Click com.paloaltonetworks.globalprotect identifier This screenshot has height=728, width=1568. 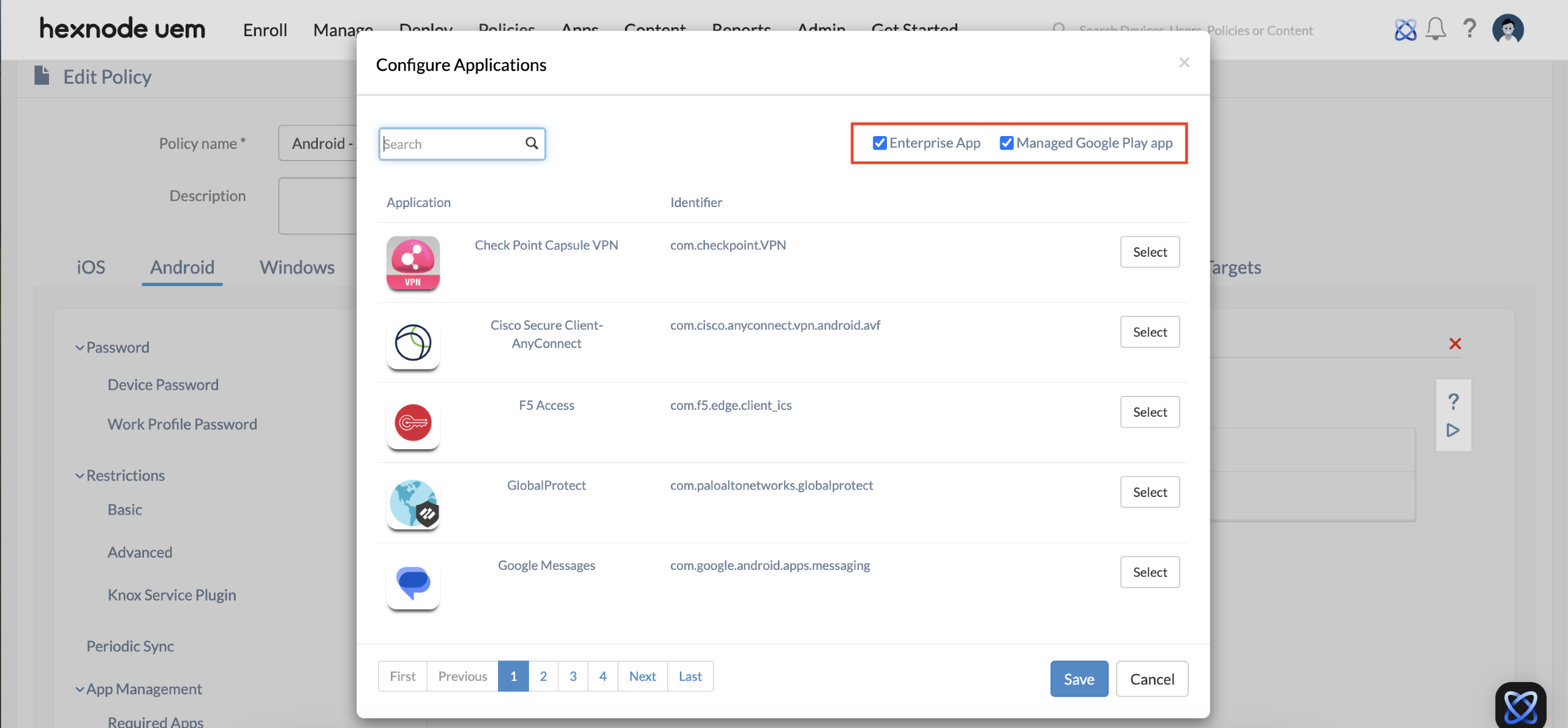771,485
